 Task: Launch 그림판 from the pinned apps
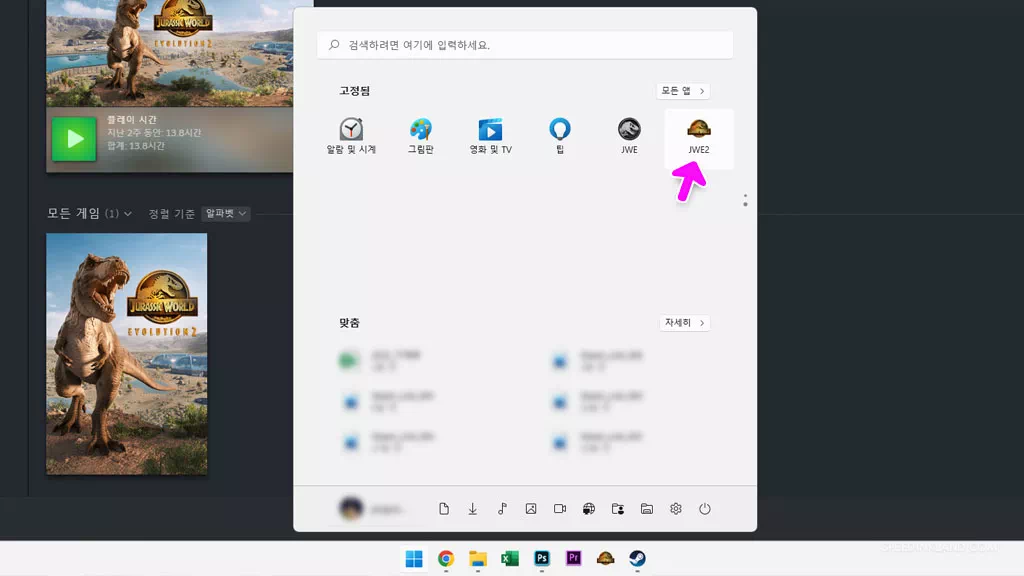click(x=421, y=136)
